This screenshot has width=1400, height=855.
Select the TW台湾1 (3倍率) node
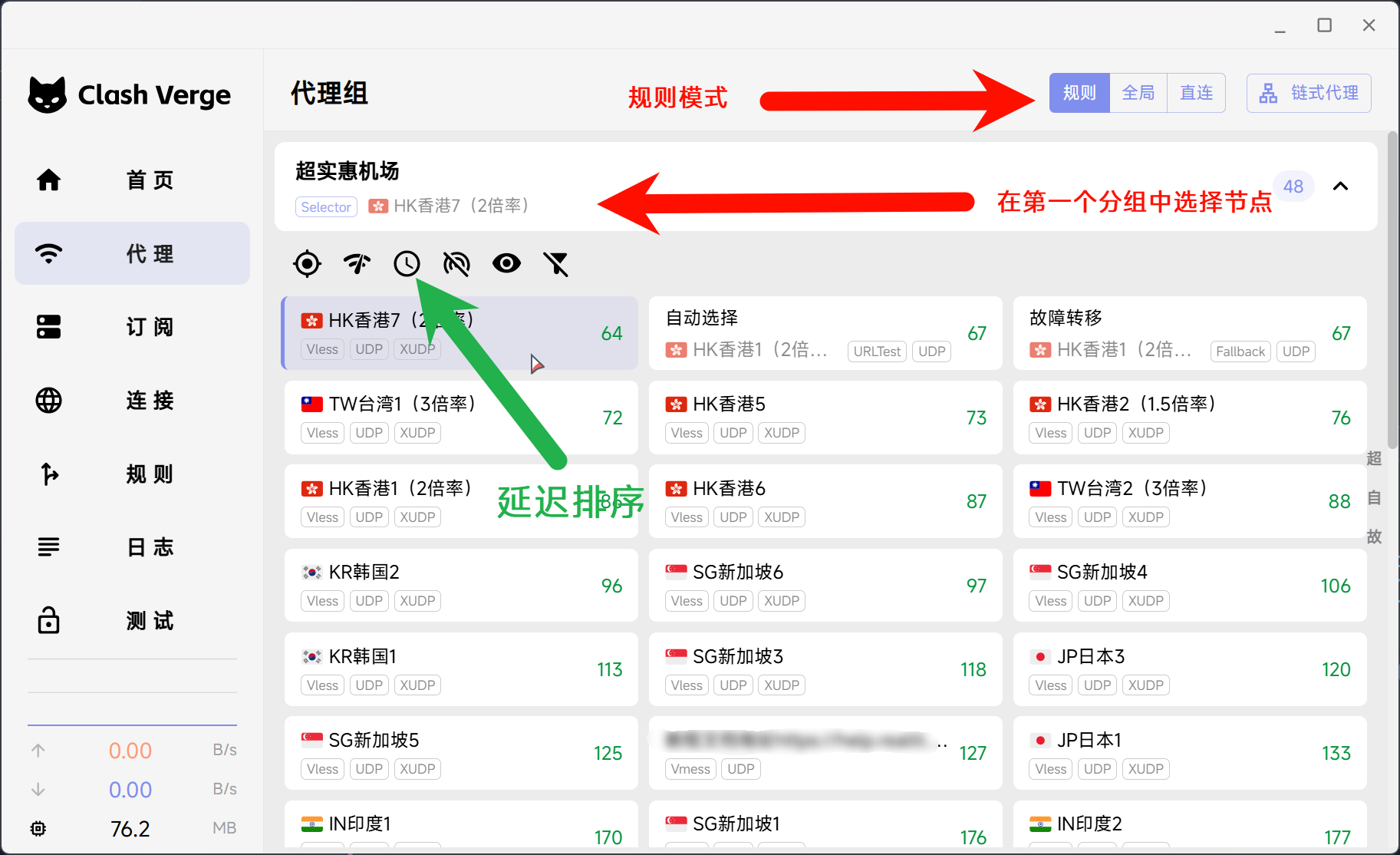pos(460,418)
